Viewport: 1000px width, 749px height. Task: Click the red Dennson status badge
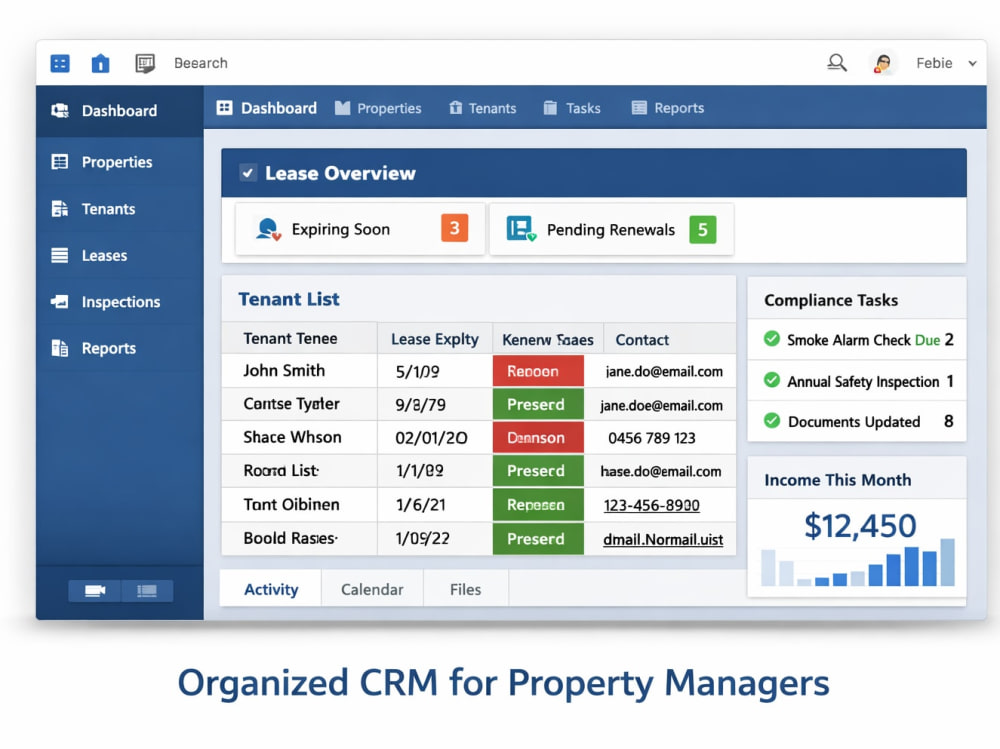click(538, 438)
